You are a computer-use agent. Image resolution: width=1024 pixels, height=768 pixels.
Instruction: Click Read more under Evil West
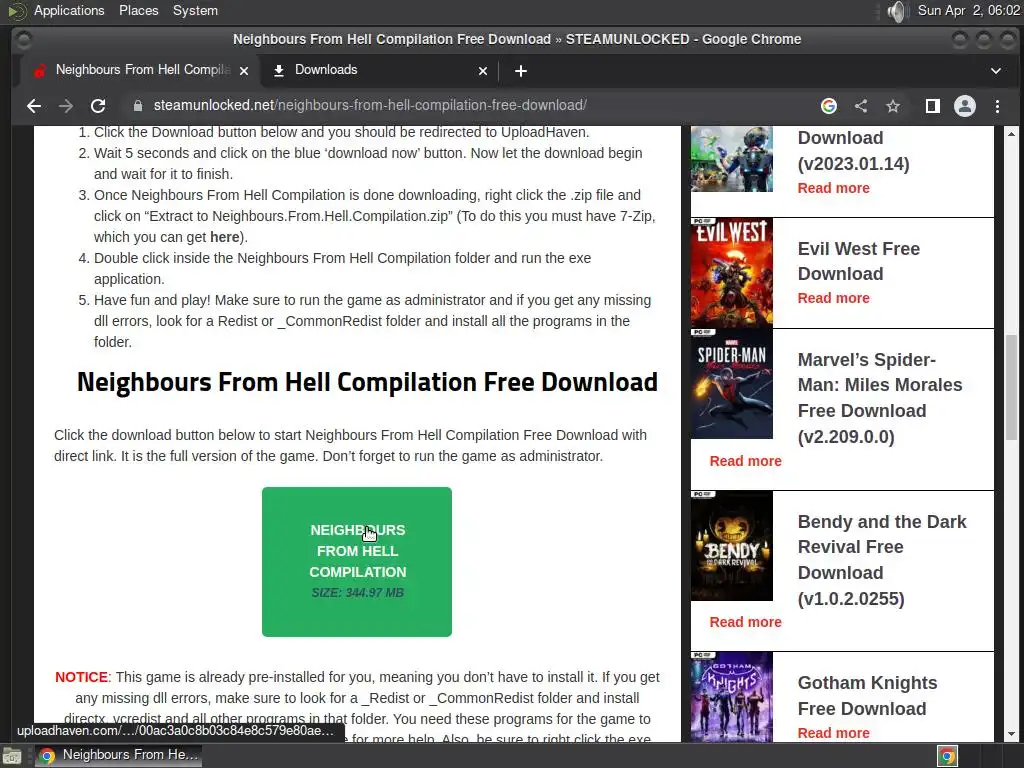pyautogui.click(x=833, y=298)
